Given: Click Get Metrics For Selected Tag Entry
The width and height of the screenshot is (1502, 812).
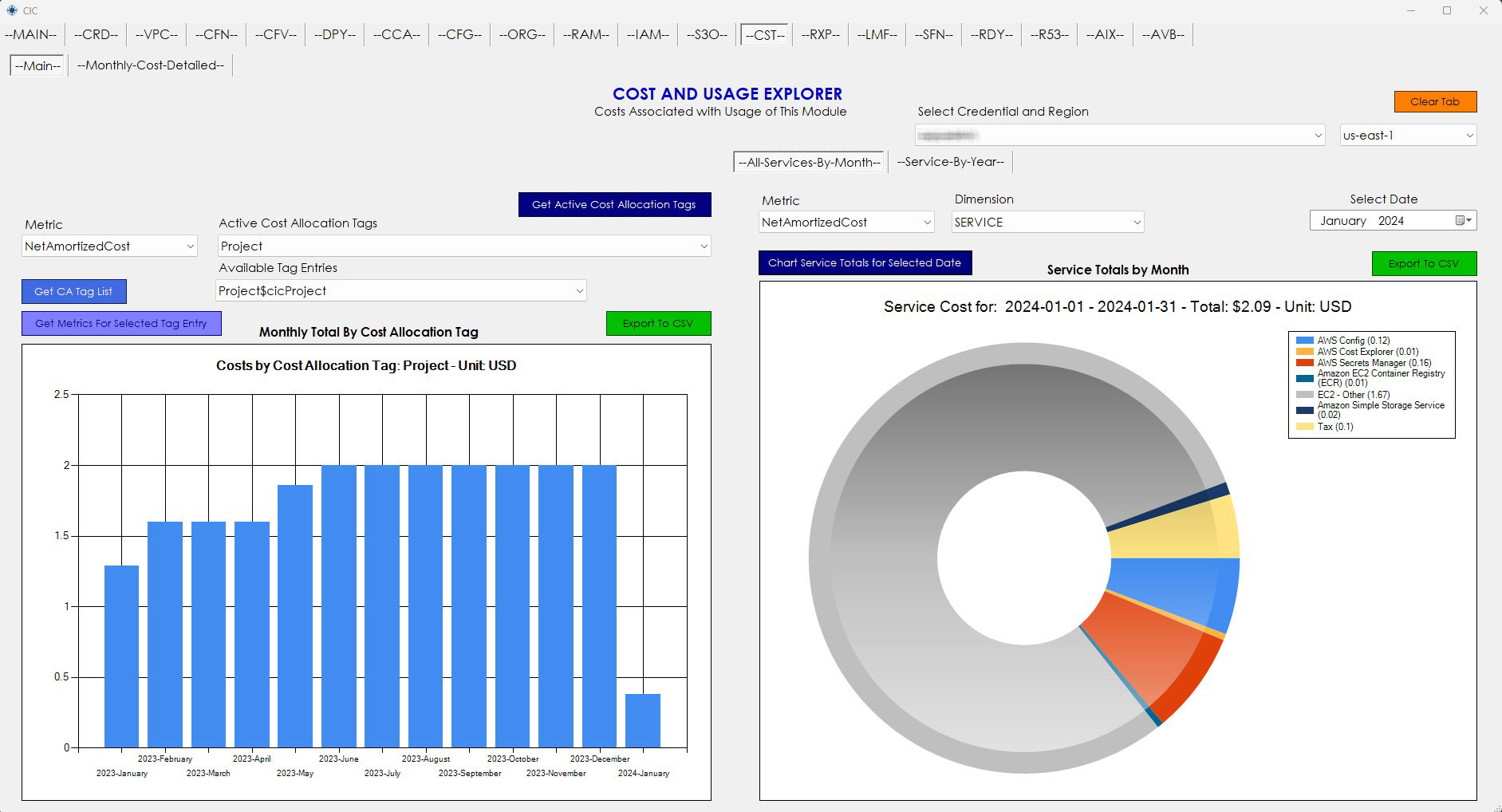Looking at the screenshot, I should [121, 324].
